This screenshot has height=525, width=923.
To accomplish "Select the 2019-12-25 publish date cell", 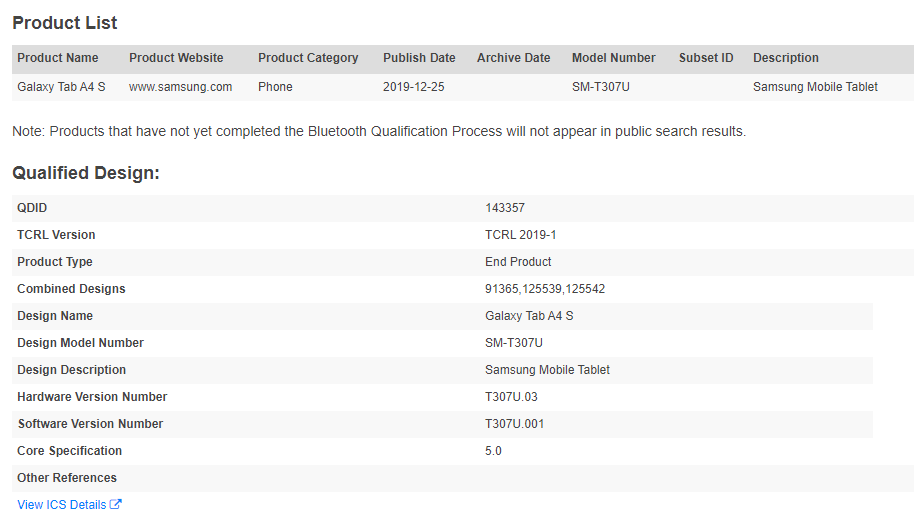I will (x=414, y=87).
